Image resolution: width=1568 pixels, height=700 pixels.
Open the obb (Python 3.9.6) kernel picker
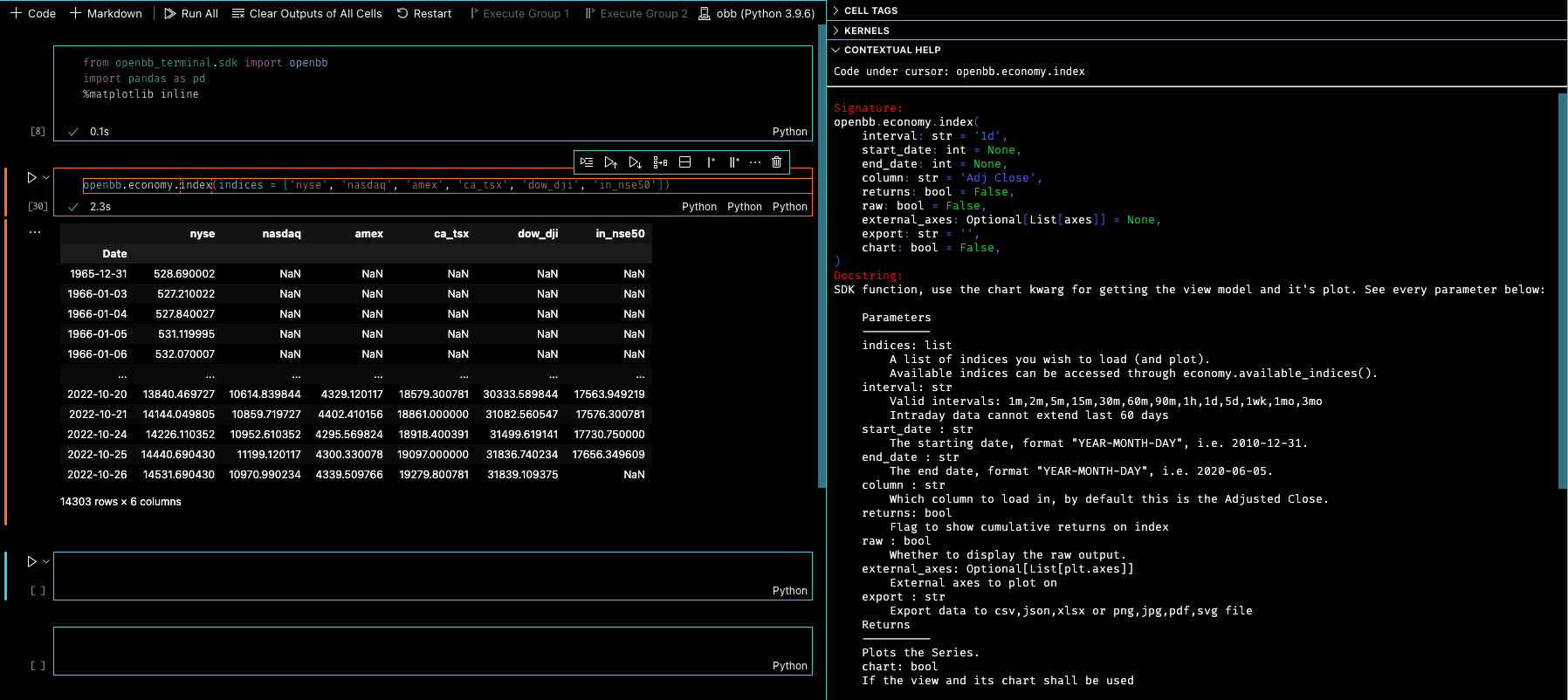(x=757, y=13)
